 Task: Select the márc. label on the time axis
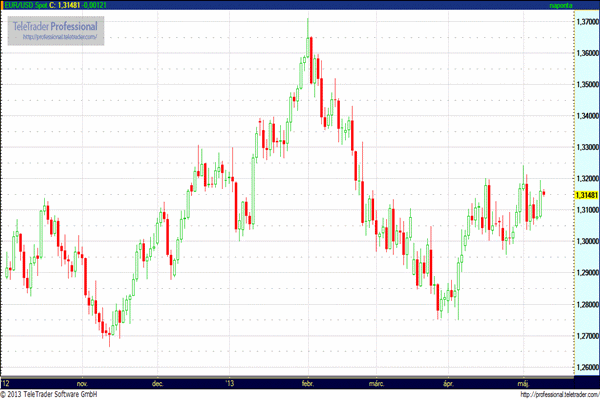[377, 383]
